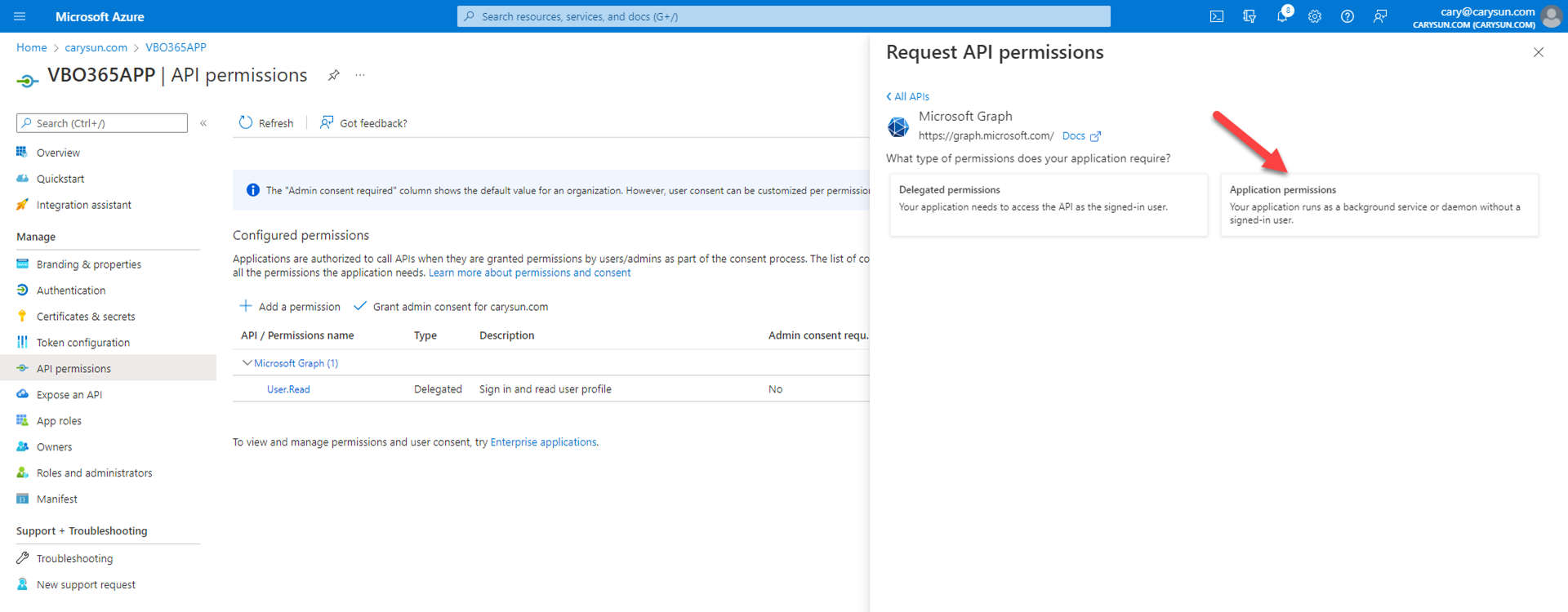Click the 'Admin consent requ.' column header

(818, 335)
